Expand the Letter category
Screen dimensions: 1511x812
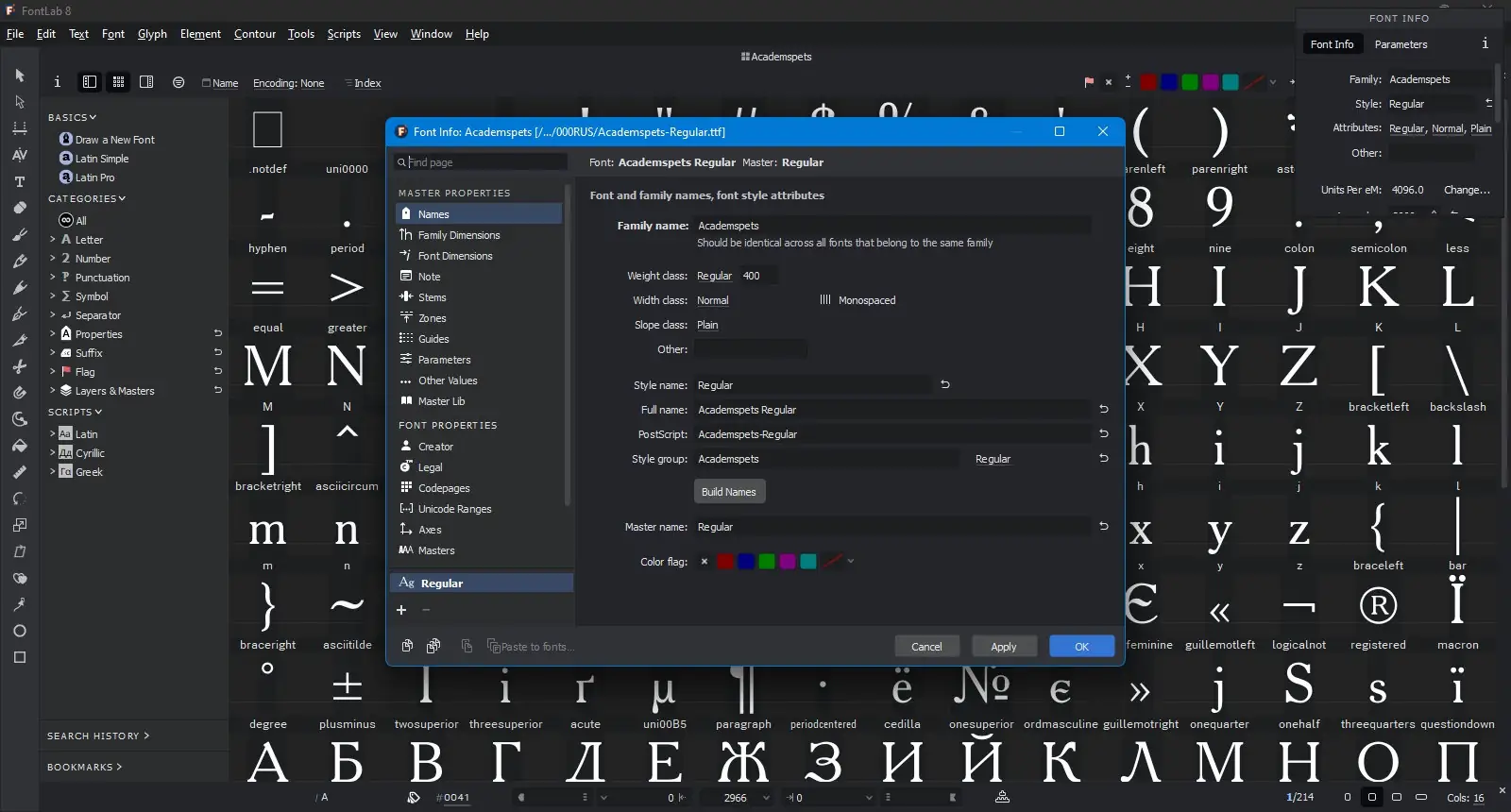point(53,240)
